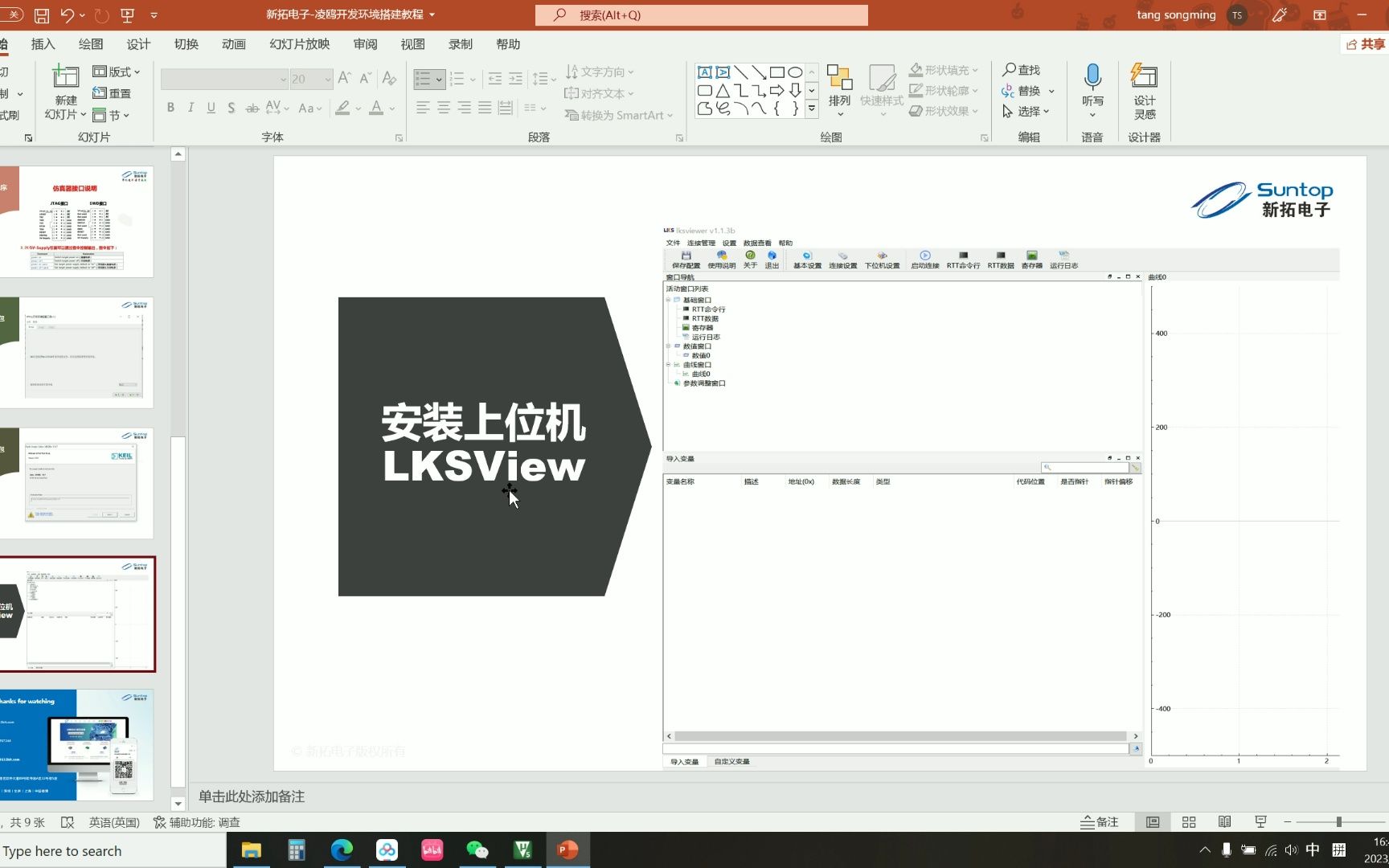The height and width of the screenshot is (868, 1389).
Task: Expand the shapes gallery
Action: click(812, 108)
